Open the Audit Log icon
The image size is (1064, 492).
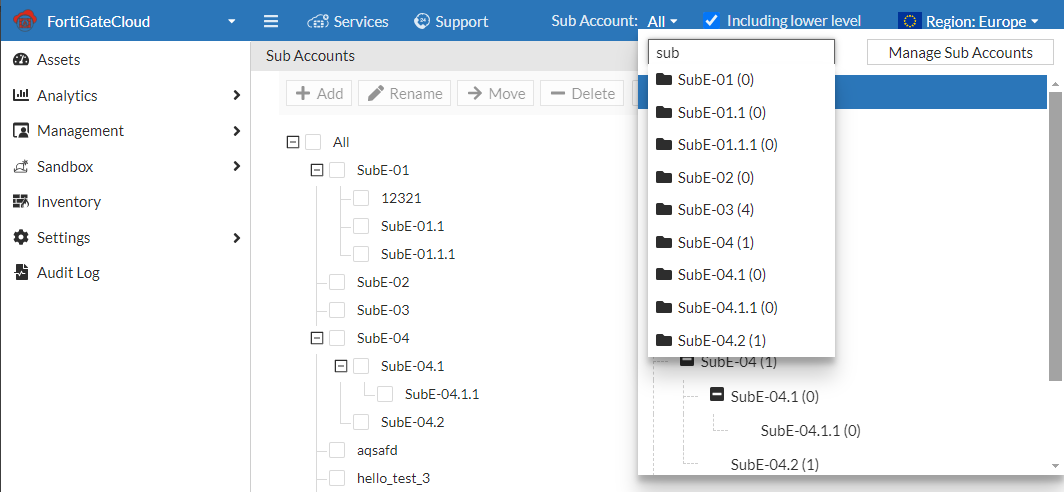coord(20,273)
